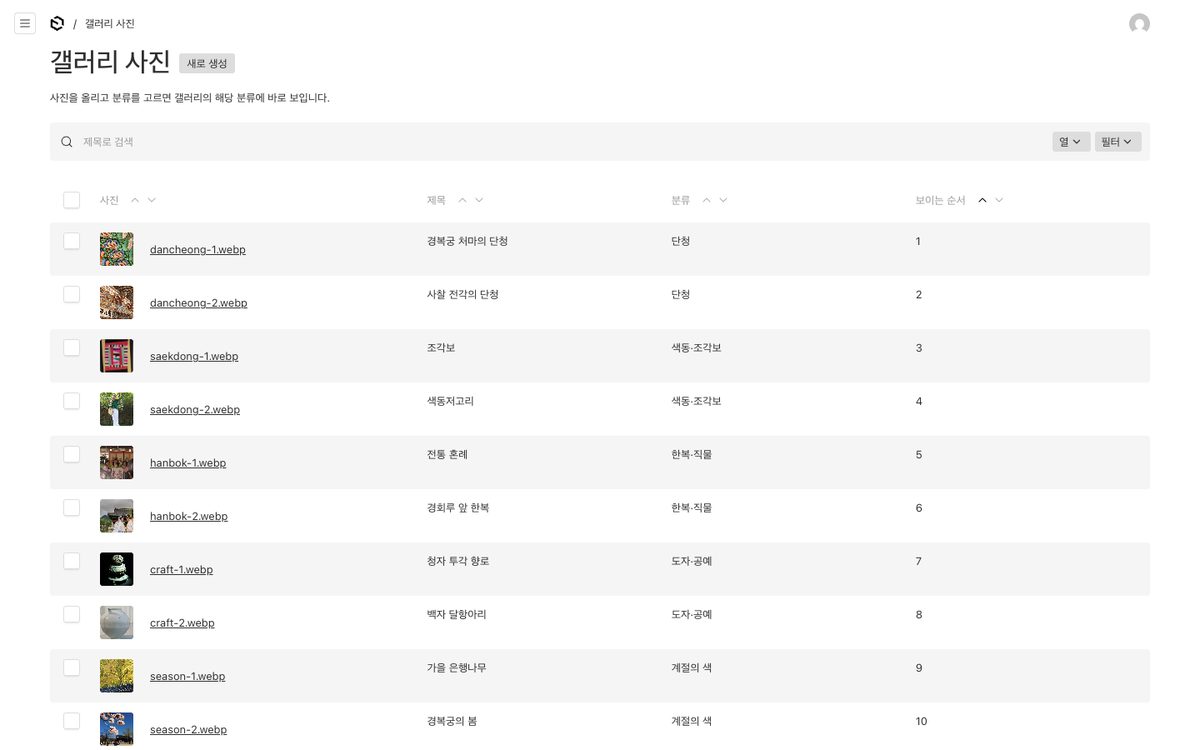Click the dancheong-2.webp thumbnail image
1200x750 pixels.
pos(116,302)
